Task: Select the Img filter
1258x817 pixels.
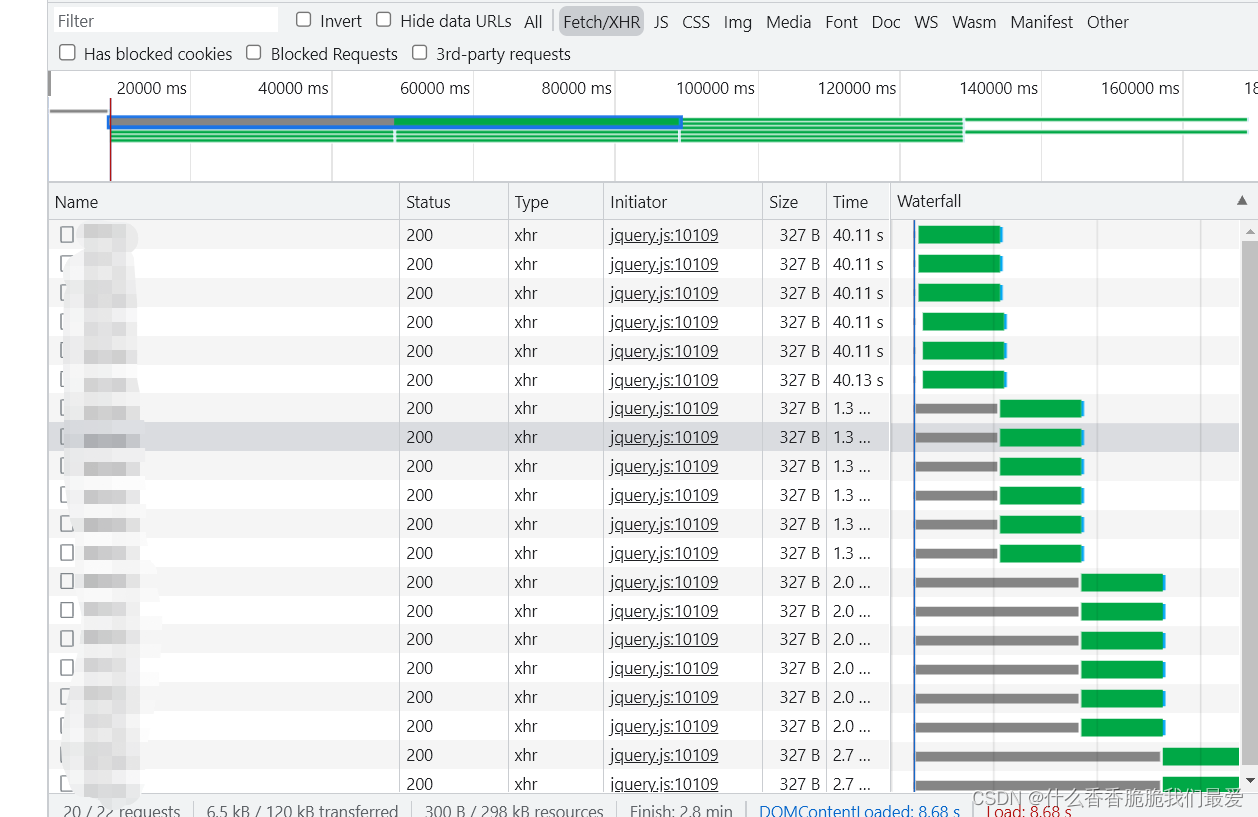Action: pos(737,22)
